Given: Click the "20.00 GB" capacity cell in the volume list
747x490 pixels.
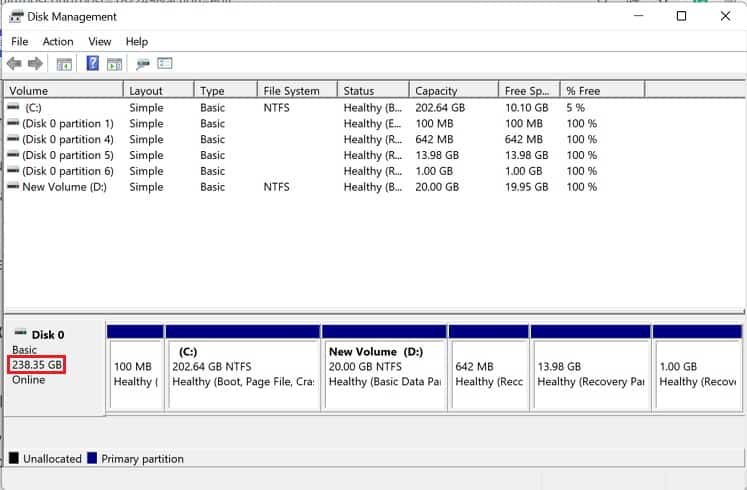Looking at the screenshot, I should click(x=437, y=187).
